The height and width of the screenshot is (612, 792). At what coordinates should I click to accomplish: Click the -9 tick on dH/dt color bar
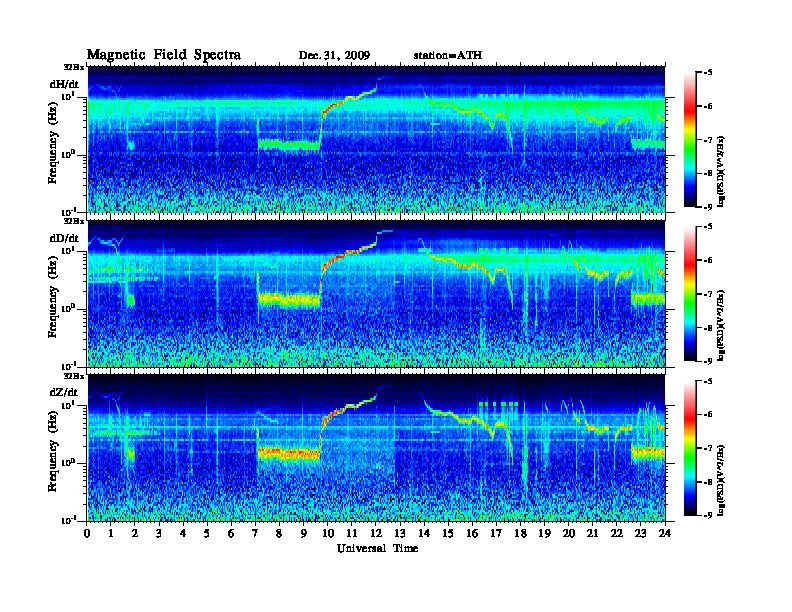tap(709, 207)
